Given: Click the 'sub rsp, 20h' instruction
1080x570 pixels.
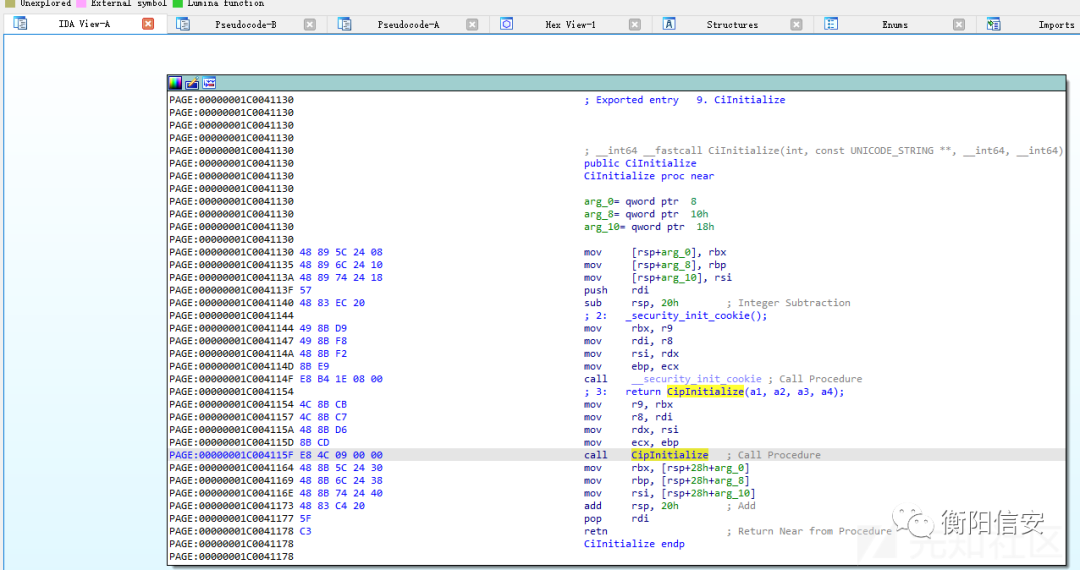Looking at the screenshot, I should point(631,303).
